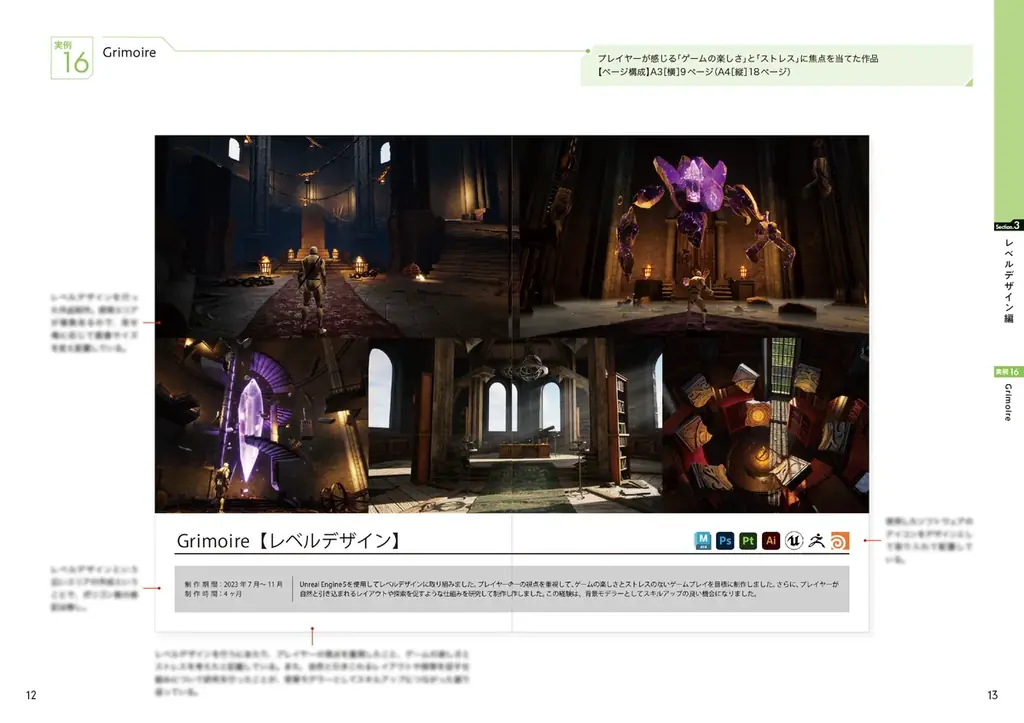Open the purple portal scene thumbnail
This screenshot has height=723, width=1024.
(x=260, y=420)
